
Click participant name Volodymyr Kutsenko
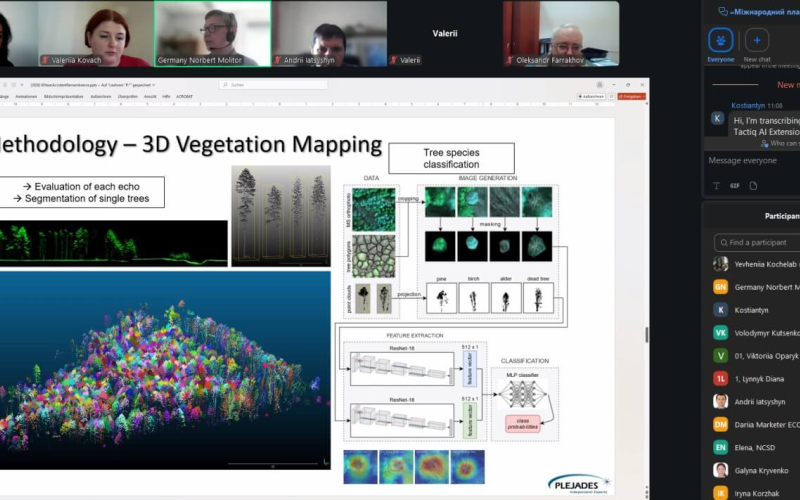(x=767, y=333)
